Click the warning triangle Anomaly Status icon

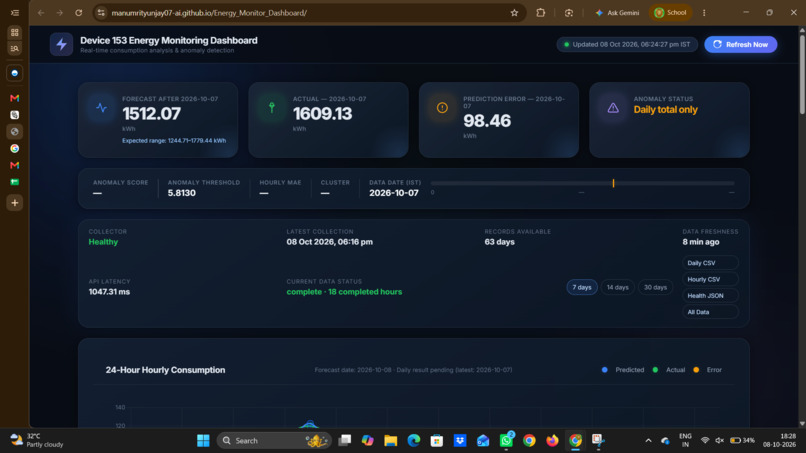[x=613, y=108]
